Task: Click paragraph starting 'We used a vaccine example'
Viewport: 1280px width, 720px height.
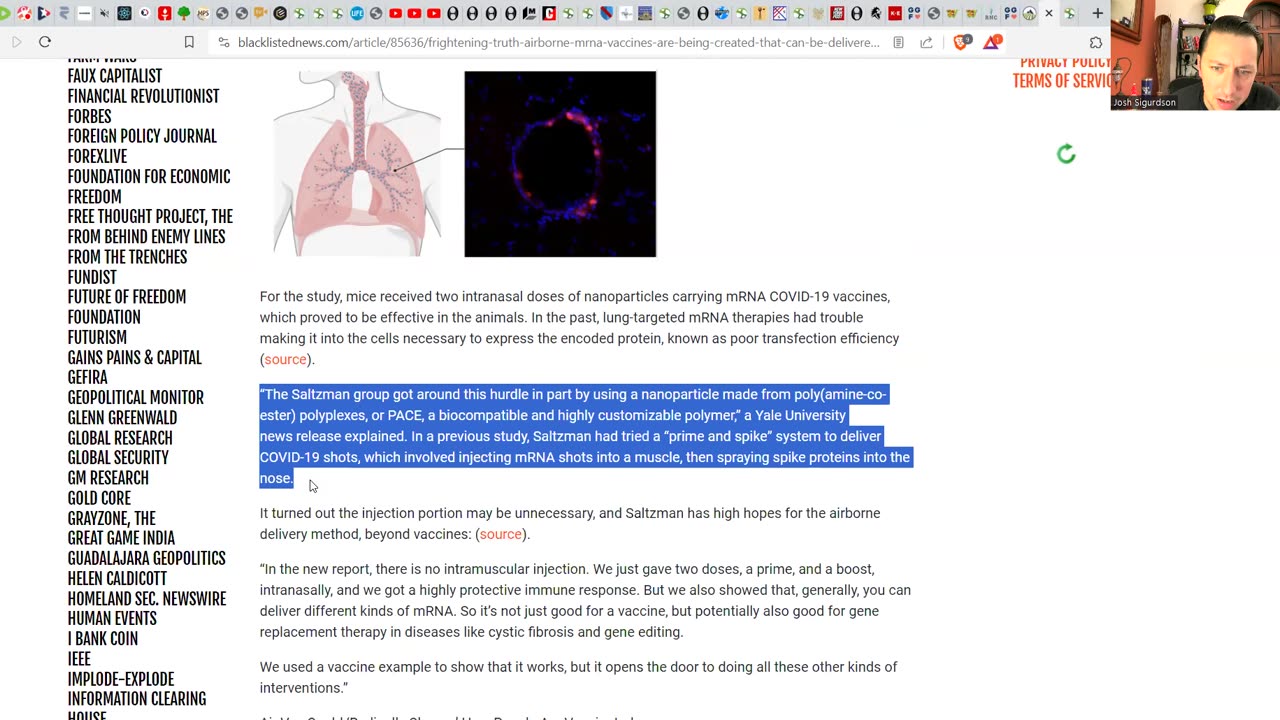Action: [578, 677]
